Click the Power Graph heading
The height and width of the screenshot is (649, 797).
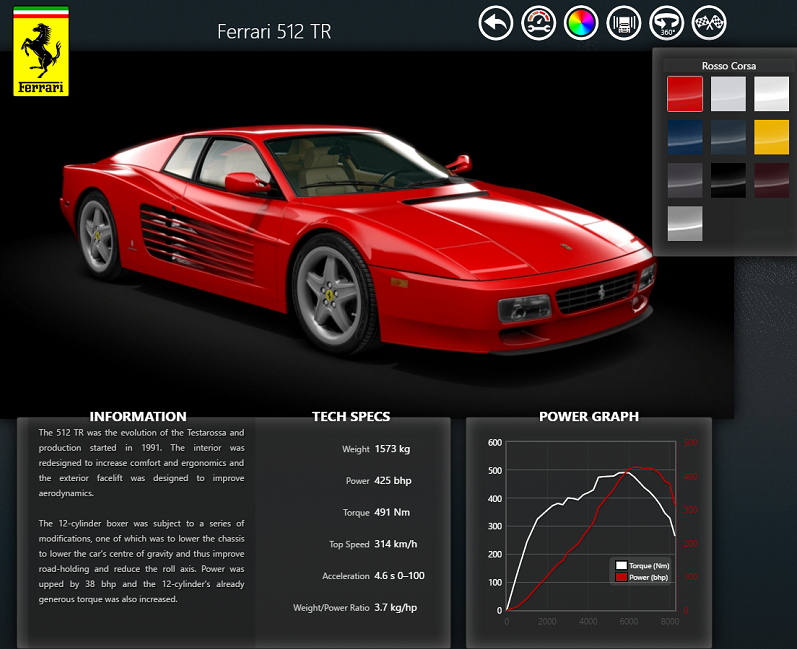click(x=588, y=416)
